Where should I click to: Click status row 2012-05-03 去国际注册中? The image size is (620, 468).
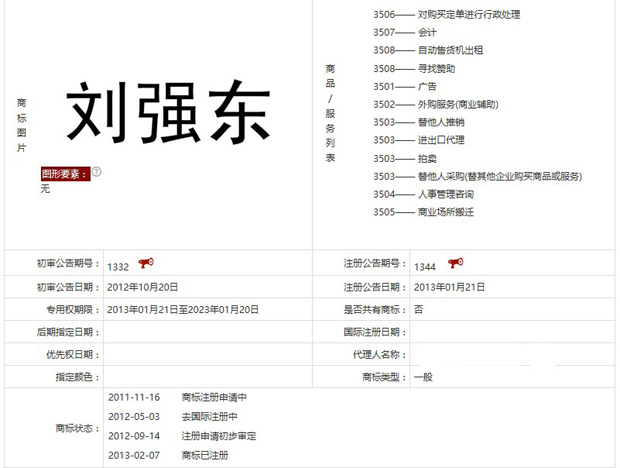tap(173, 417)
